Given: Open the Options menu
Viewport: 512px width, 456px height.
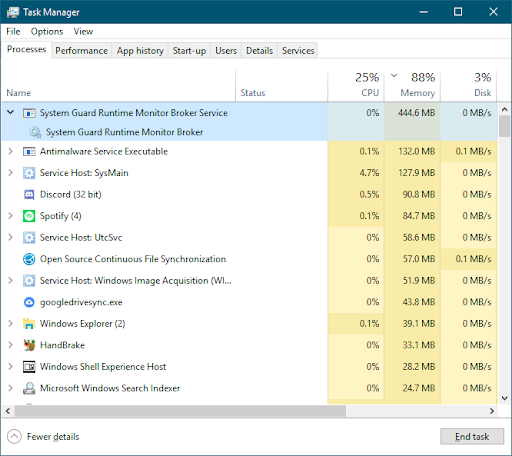Looking at the screenshot, I should click(x=47, y=31).
